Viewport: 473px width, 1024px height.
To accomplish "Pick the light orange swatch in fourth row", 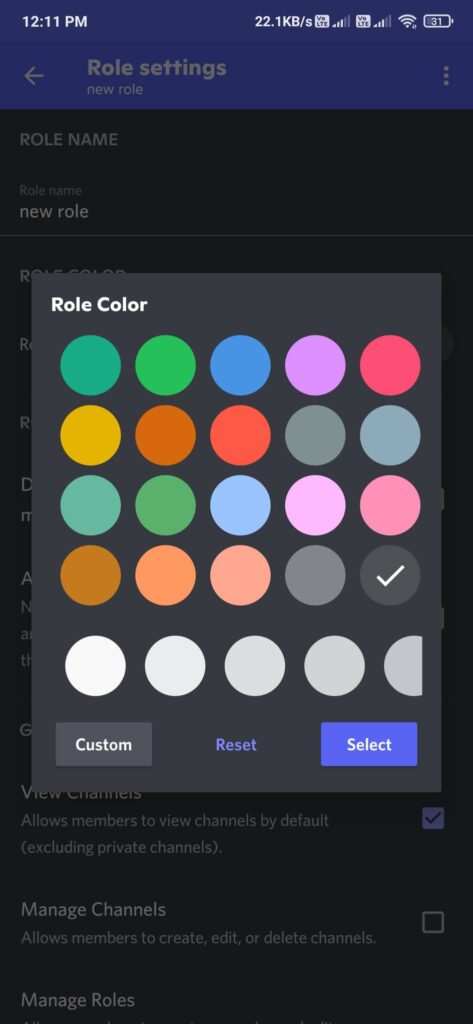I will [165, 575].
